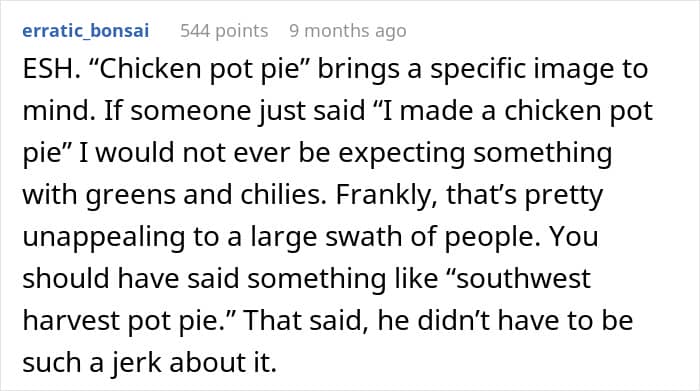Open the 9 months ago timestamp permalink
This screenshot has width=700, height=391.
tap(348, 31)
